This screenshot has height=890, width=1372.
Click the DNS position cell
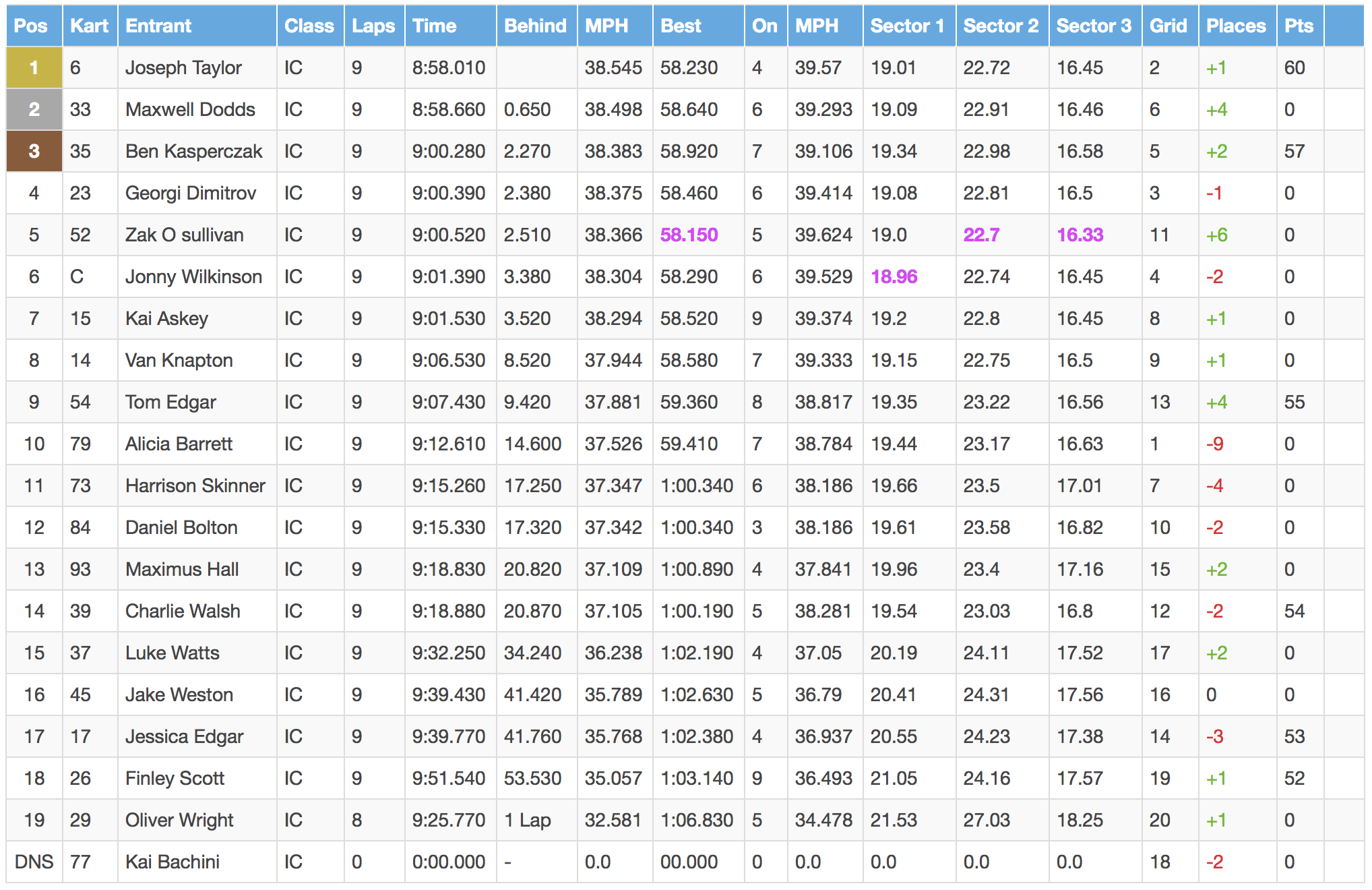click(34, 862)
